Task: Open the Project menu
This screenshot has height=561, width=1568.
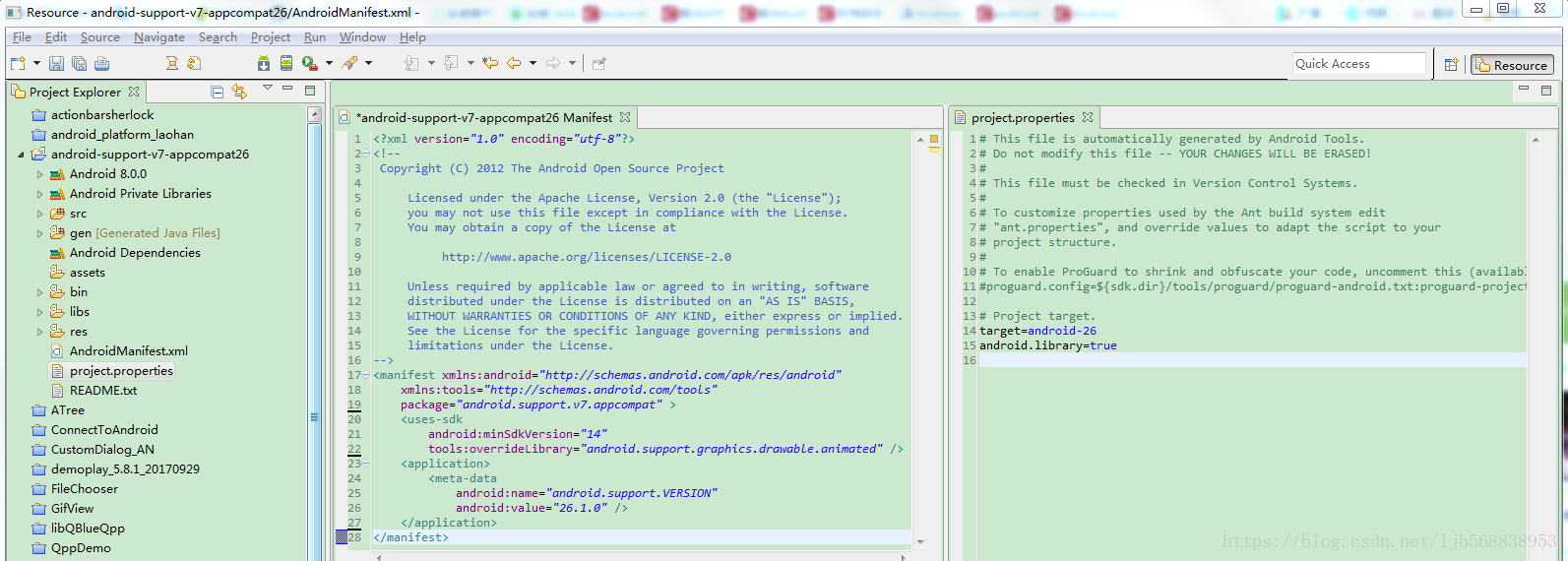Action: tap(271, 37)
